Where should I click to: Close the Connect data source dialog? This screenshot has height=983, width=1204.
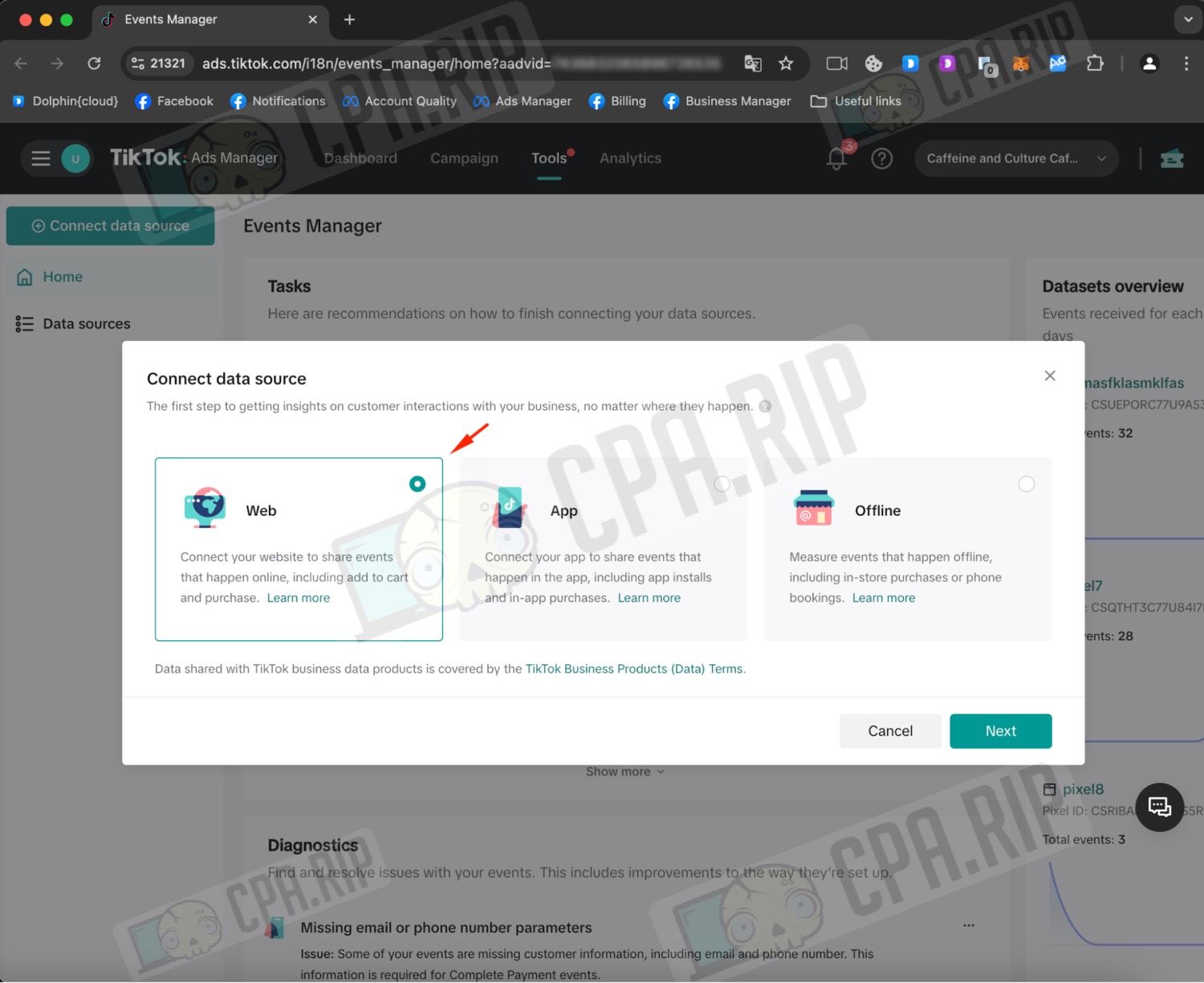(1050, 376)
